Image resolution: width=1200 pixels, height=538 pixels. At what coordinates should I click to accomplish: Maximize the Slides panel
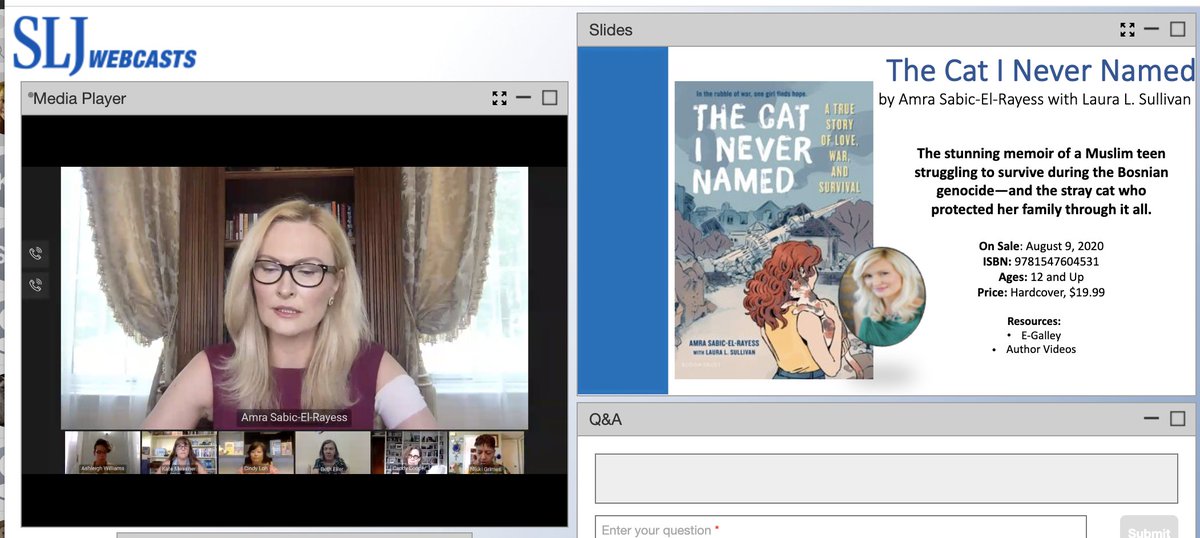pyautogui.click(x=1177, y=29)
